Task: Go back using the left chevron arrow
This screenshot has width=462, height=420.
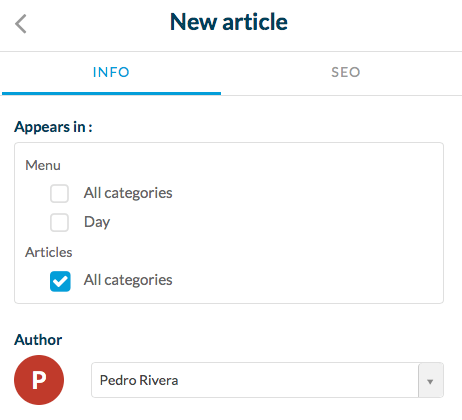Action: pos(21,24)
